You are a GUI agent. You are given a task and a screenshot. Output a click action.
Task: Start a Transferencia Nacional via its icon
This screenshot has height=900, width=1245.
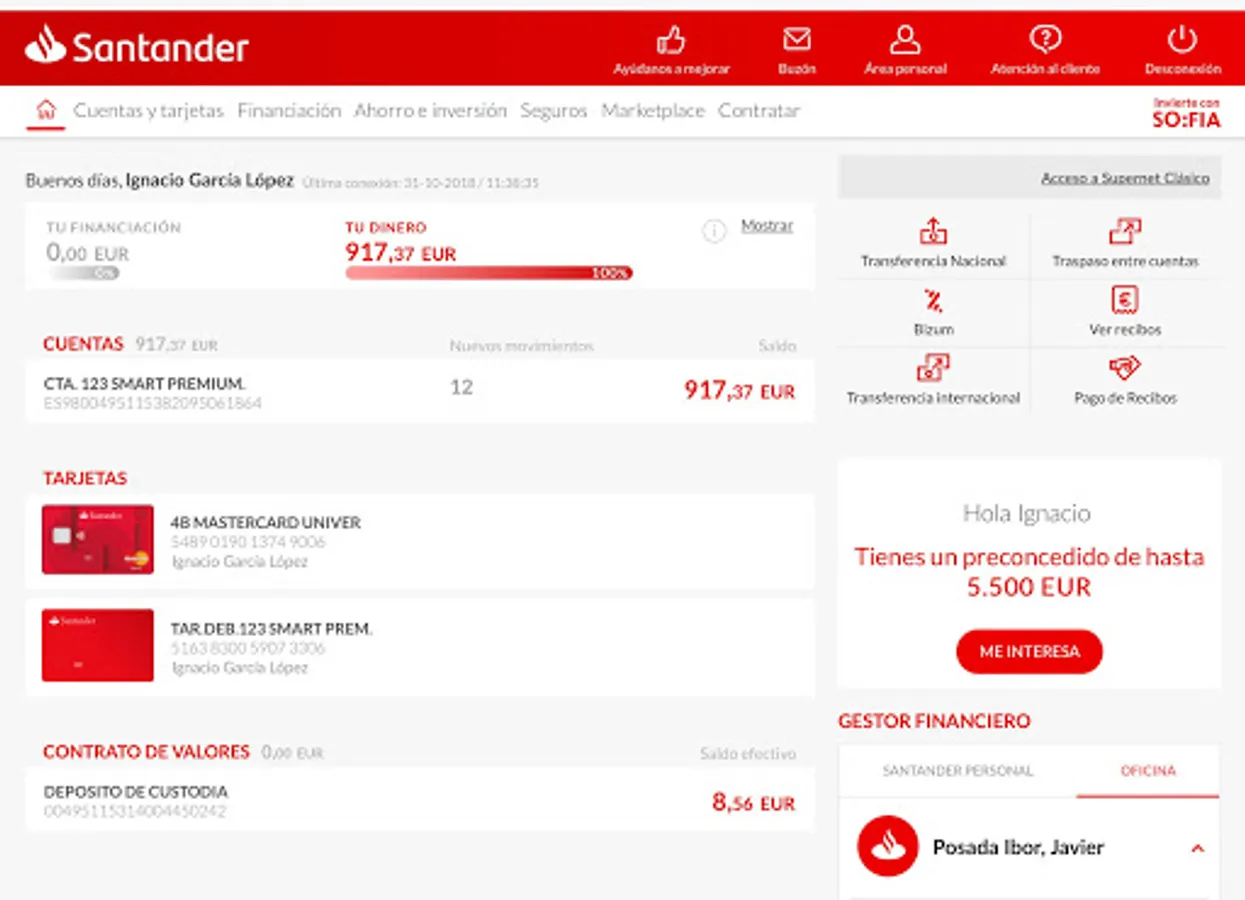coord(933,231)
